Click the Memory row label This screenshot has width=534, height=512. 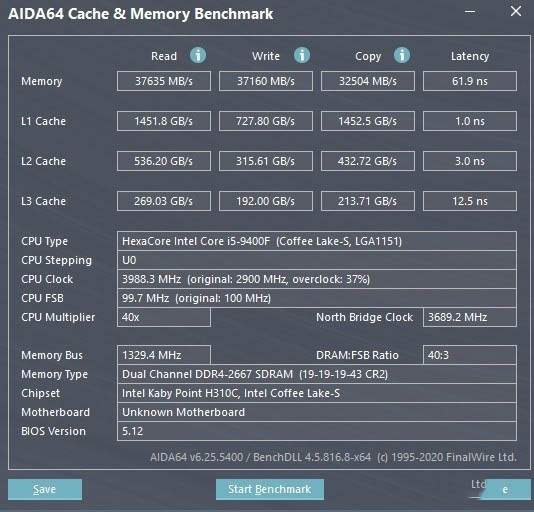tap(42, 81)
